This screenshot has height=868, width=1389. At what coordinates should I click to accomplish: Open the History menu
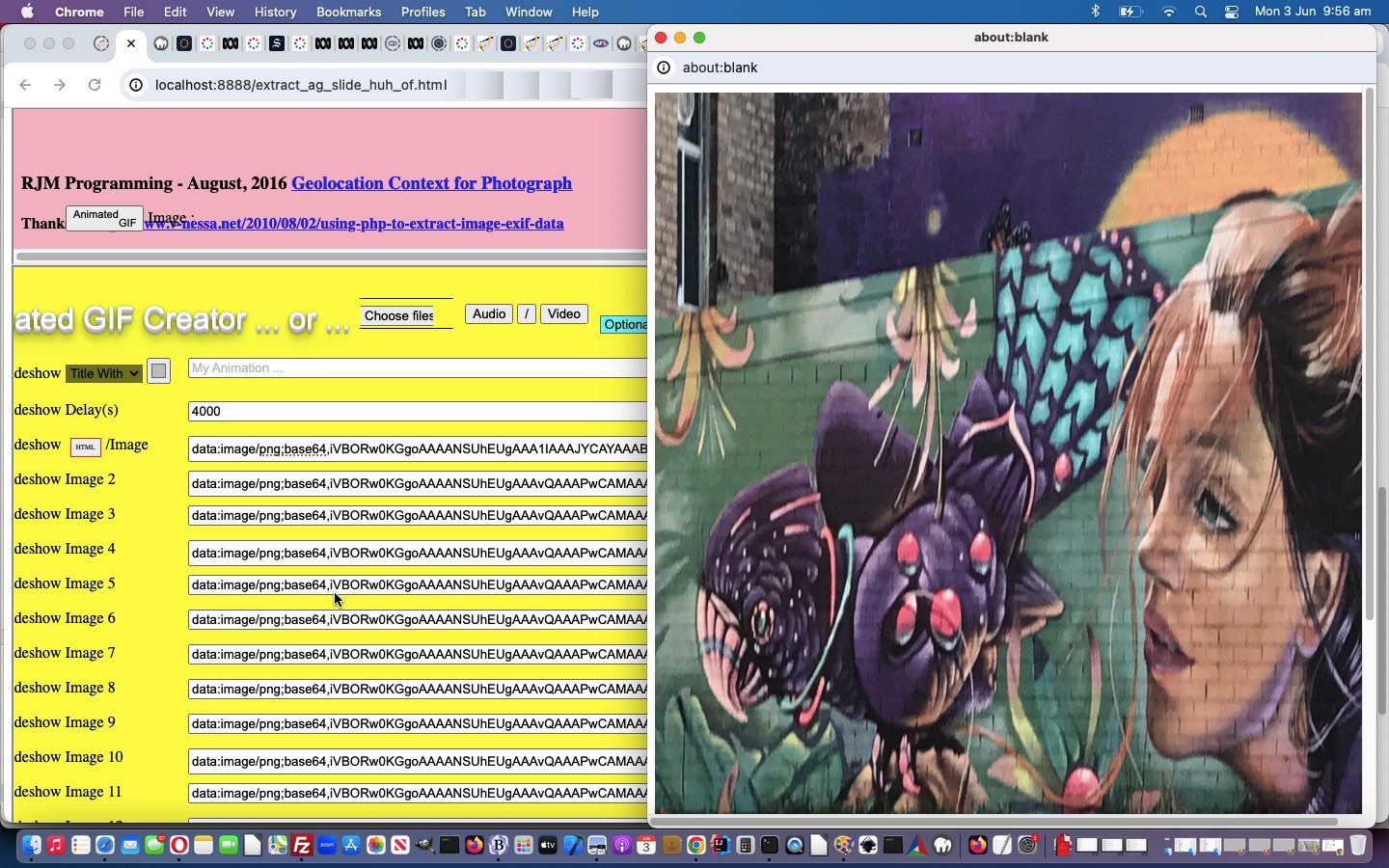point(275,12)
